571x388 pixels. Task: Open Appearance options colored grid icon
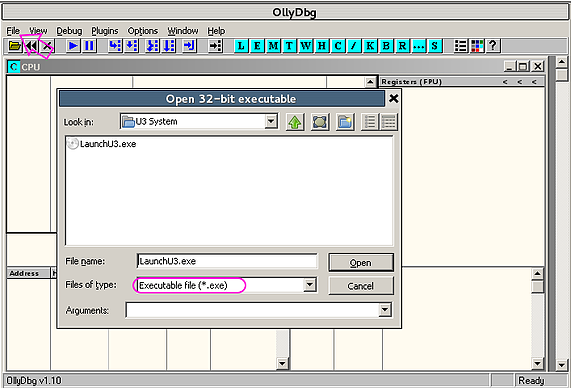tap(477, 46)
